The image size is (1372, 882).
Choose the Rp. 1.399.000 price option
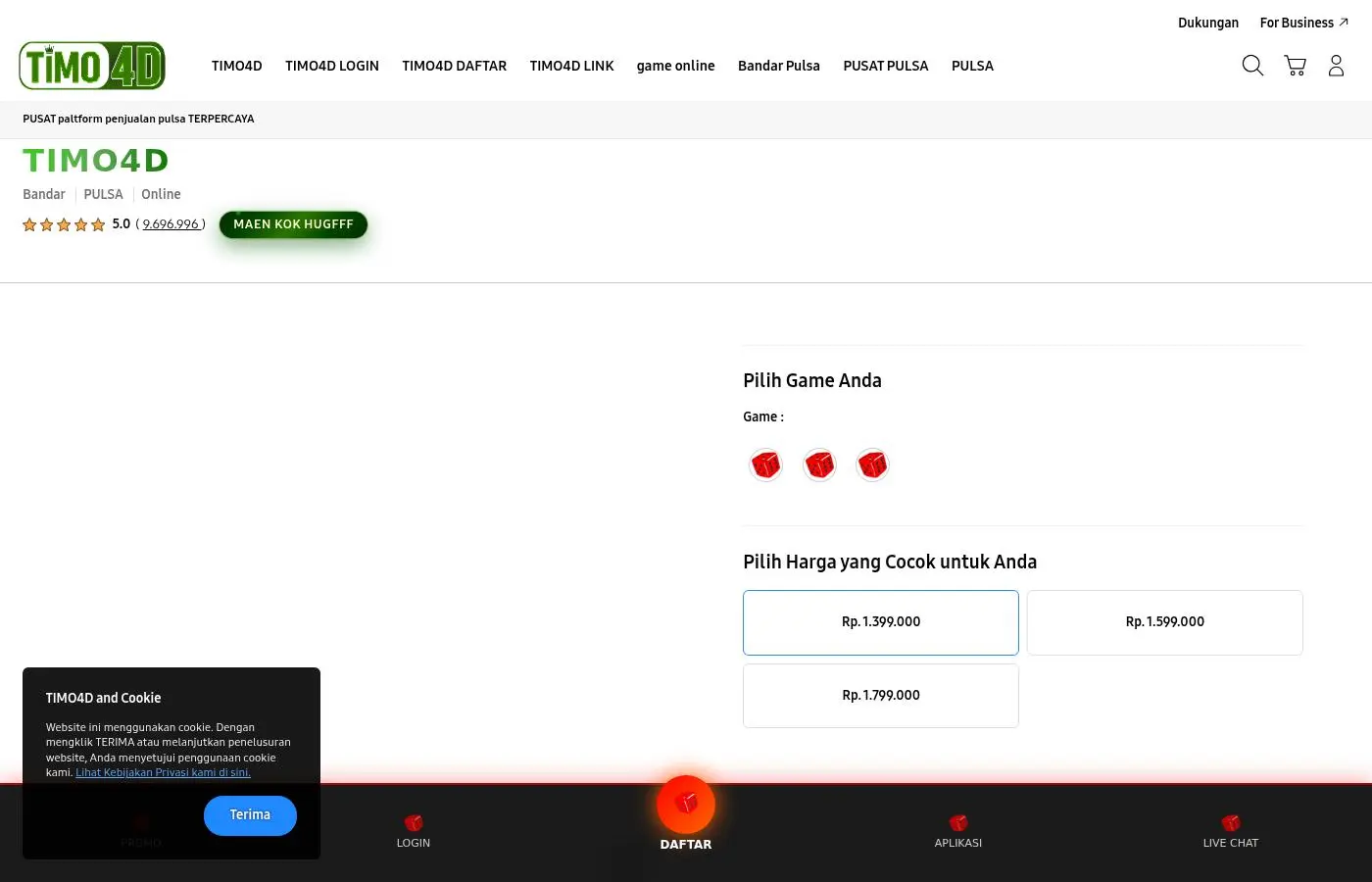click(881, 622)
